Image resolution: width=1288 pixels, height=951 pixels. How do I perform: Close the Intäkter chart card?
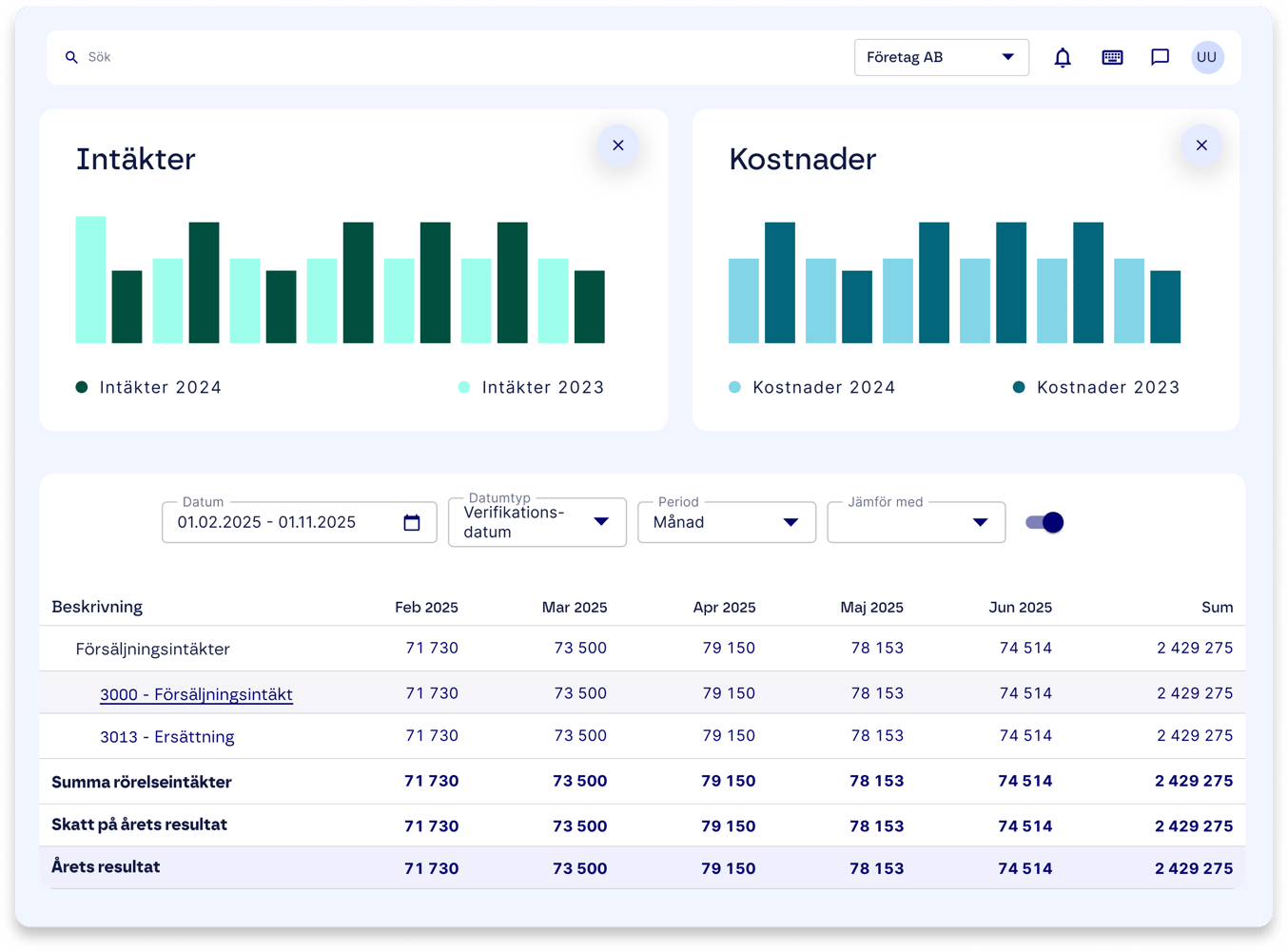[618, 146]
